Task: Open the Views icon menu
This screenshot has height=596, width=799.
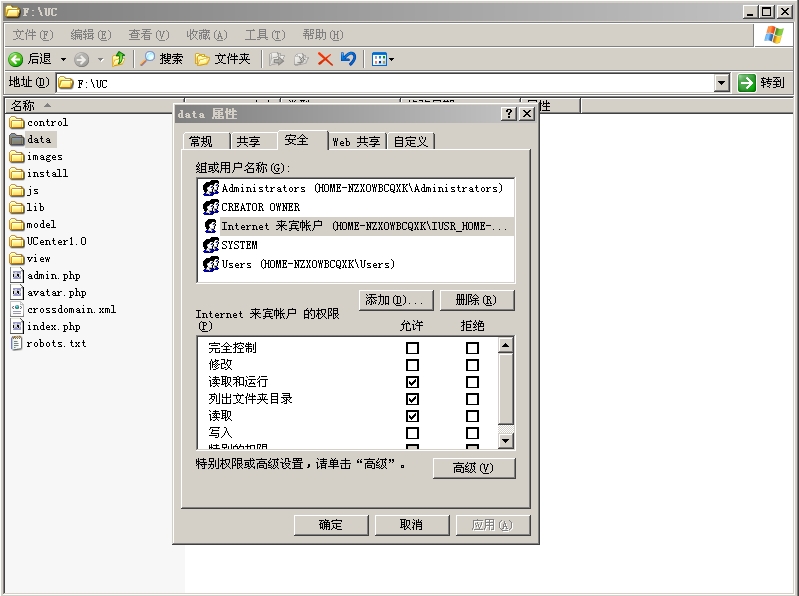Action: click(383, 60)
